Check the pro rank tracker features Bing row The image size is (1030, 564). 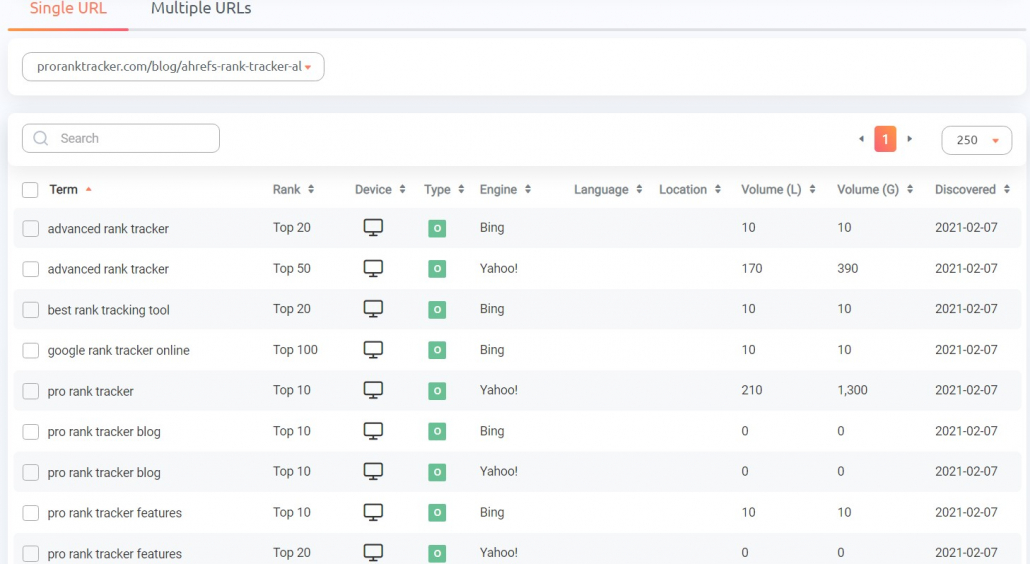[30, 513]
